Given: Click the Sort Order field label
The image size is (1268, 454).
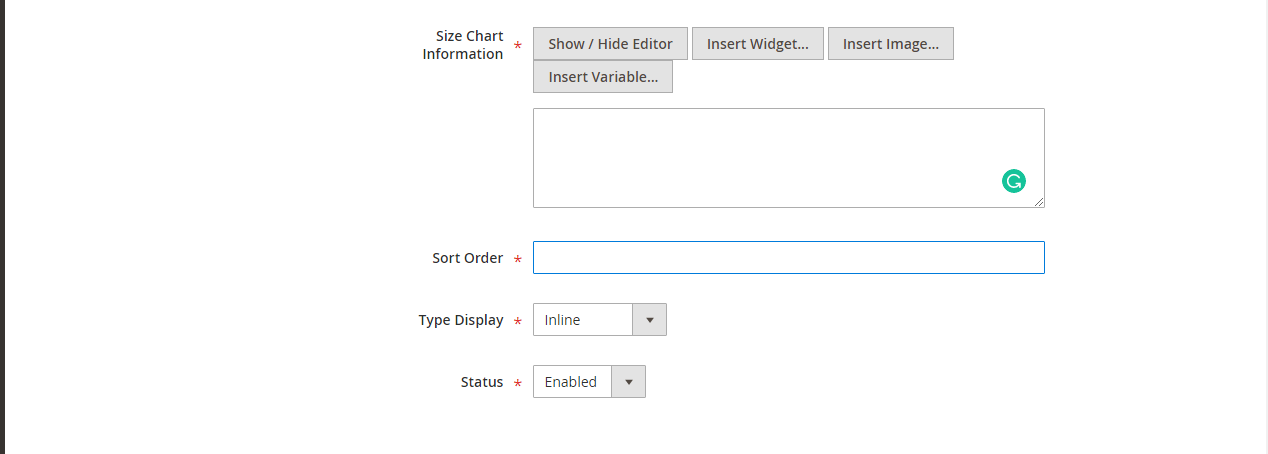Looking at the screenshot, I should pyautogui.click(x=467, y=258).
